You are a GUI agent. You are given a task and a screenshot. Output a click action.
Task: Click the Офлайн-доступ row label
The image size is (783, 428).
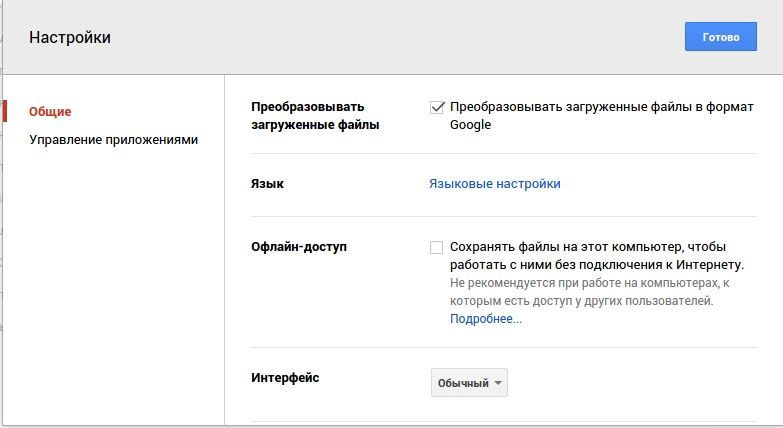pos(299,247)
